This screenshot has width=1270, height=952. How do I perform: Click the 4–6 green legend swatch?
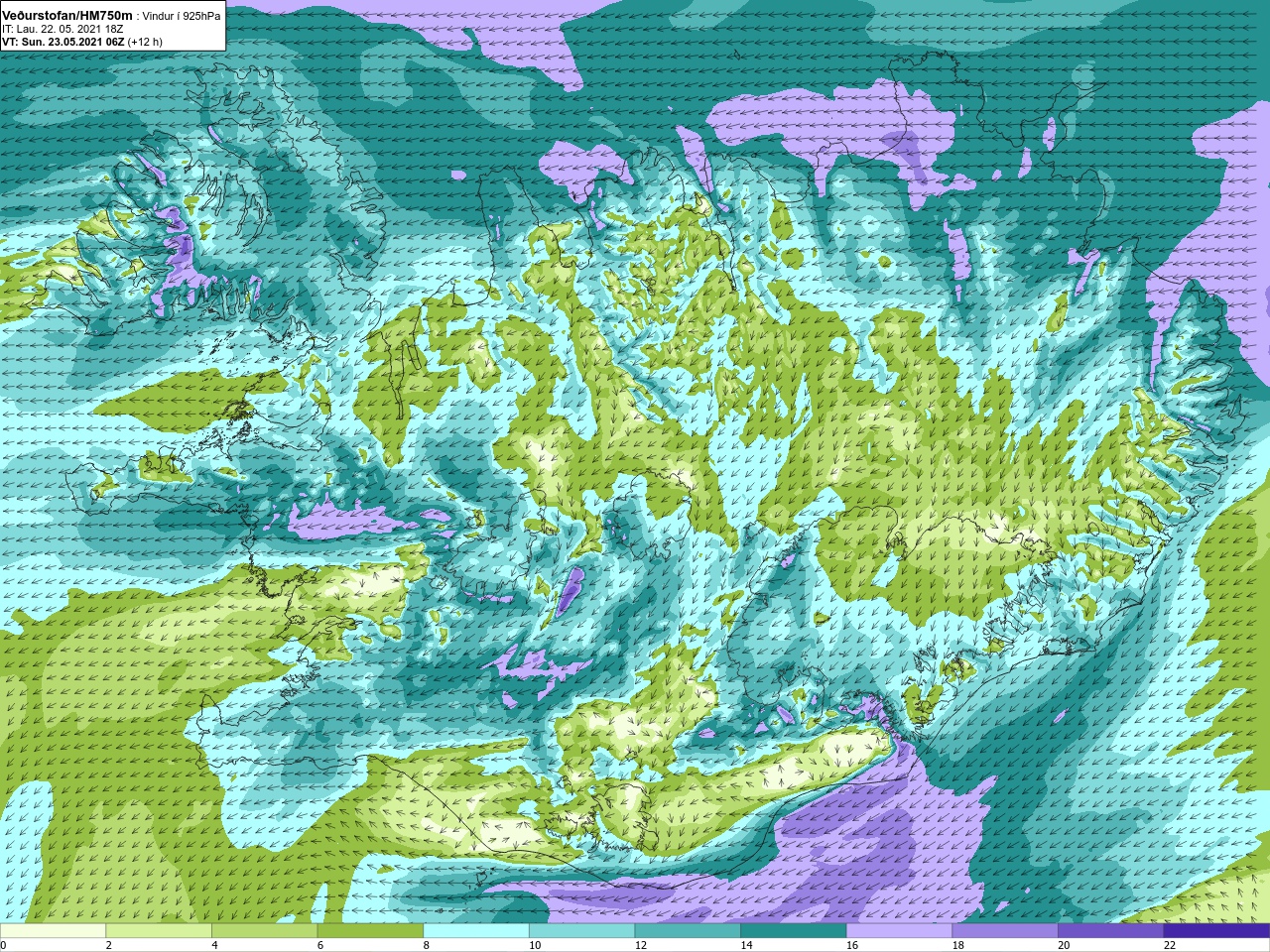[265, 930]
